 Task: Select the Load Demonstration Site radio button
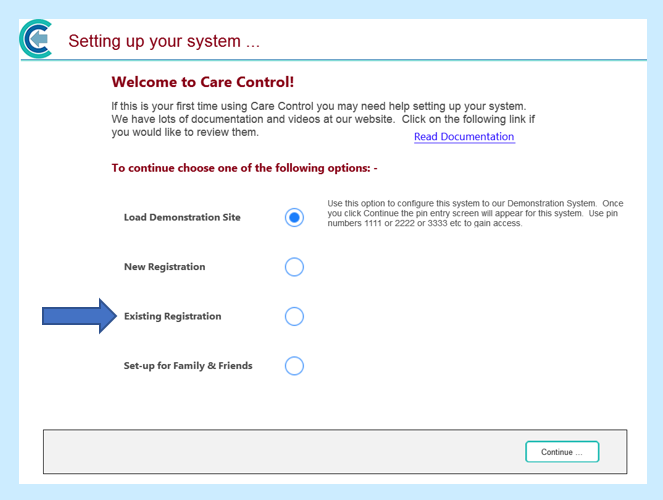294,217
